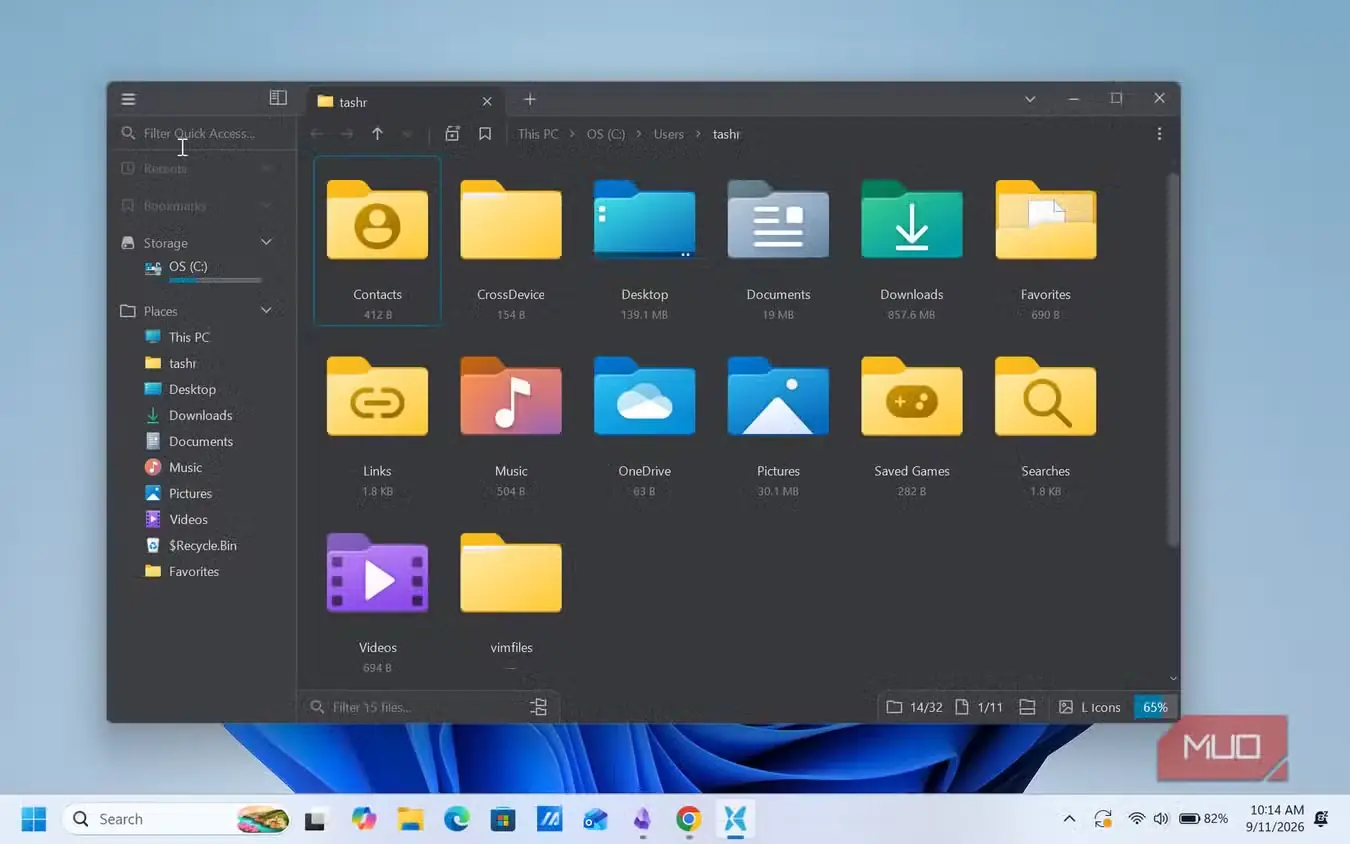1350x844 pixels.
Task: Open the tab list dropdown chevron in title bar
Action: 1030,99
